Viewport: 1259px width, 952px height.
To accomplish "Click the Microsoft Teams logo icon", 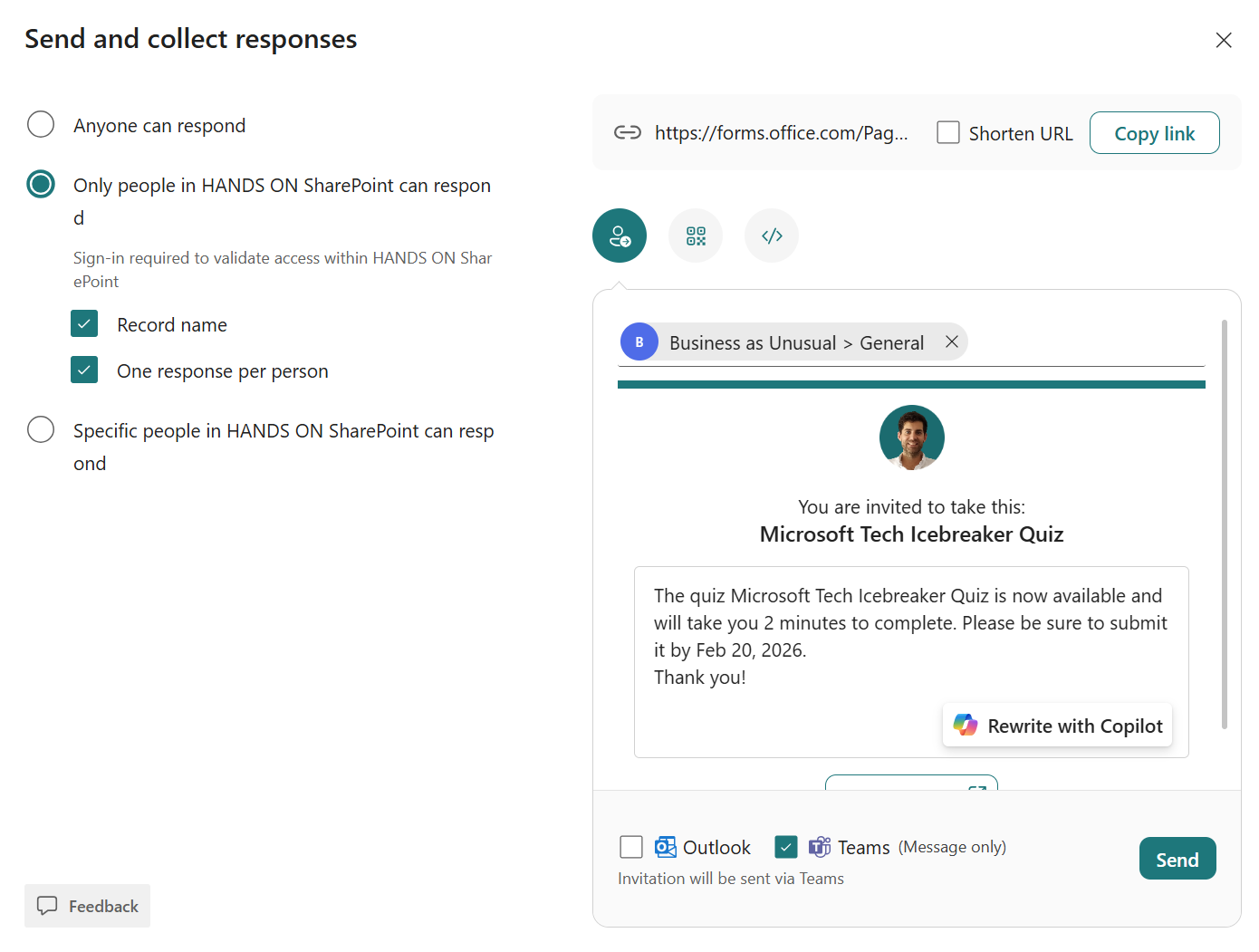I will 820,846.
